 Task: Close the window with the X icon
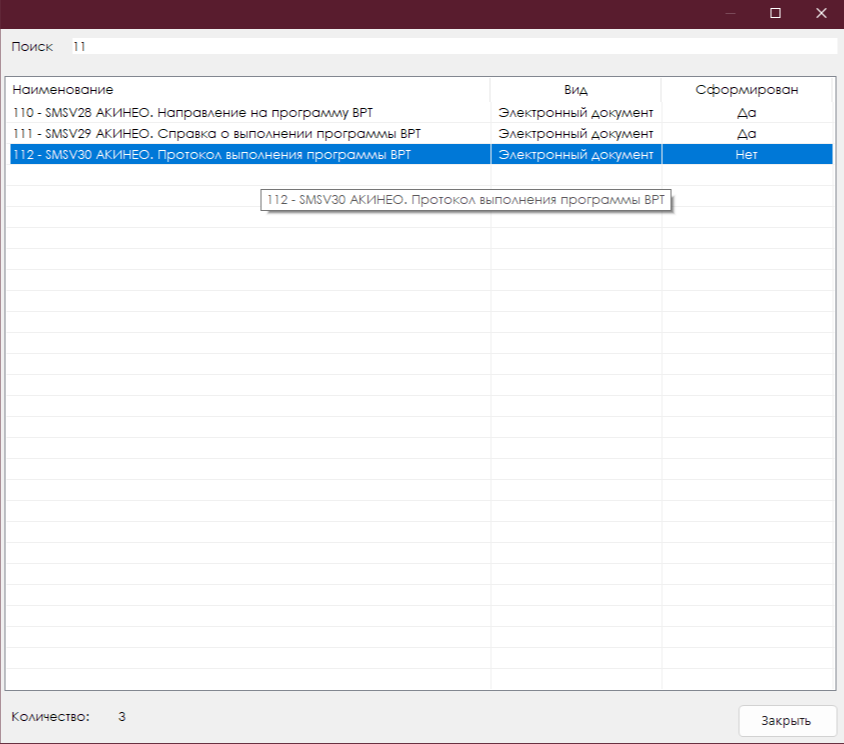coord(821,13)
